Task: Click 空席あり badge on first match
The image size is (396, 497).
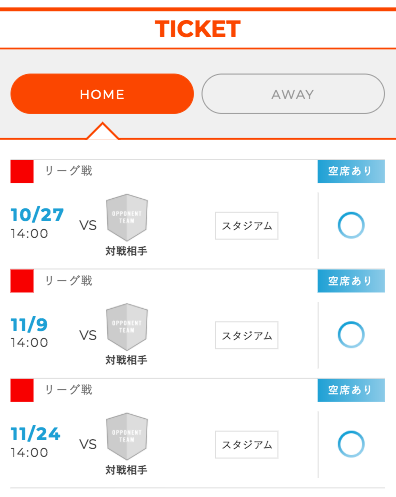Action: [351, 171]
